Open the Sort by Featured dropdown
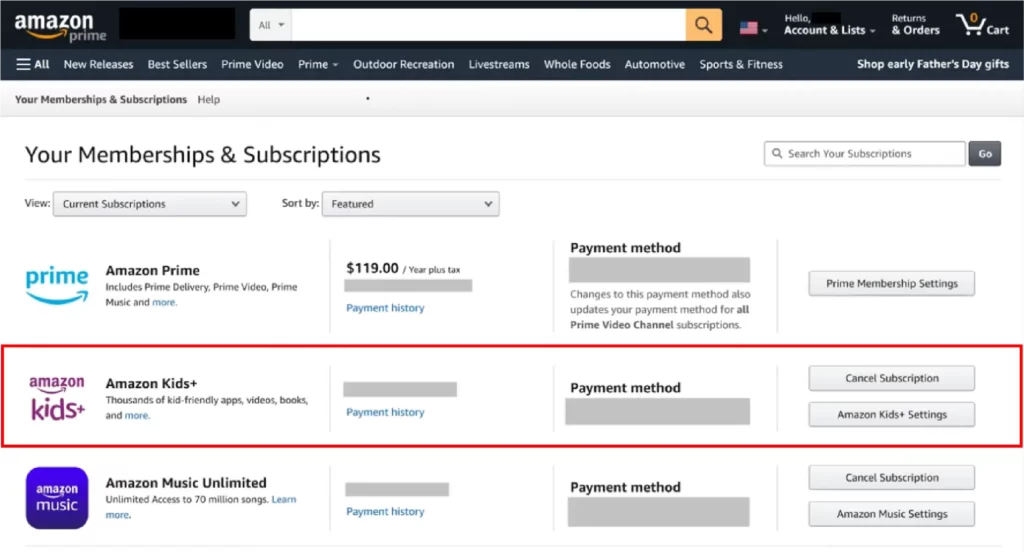The height and width of the screenshot is (552, 1024). (x=410, y=204)
